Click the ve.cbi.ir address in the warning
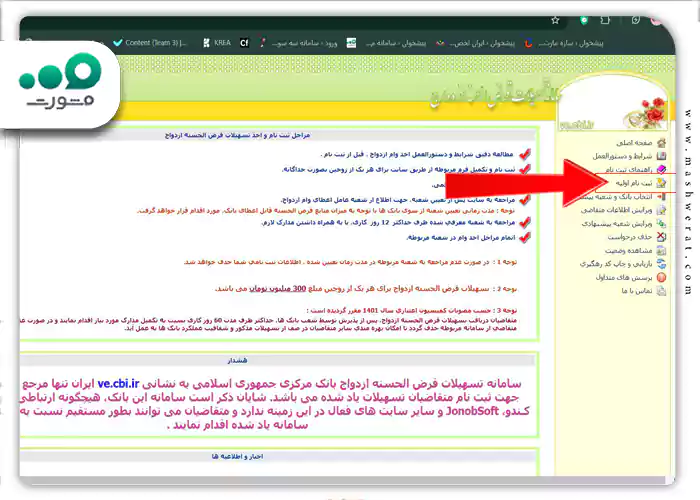700x500 pixels. (x=118, y=383)
